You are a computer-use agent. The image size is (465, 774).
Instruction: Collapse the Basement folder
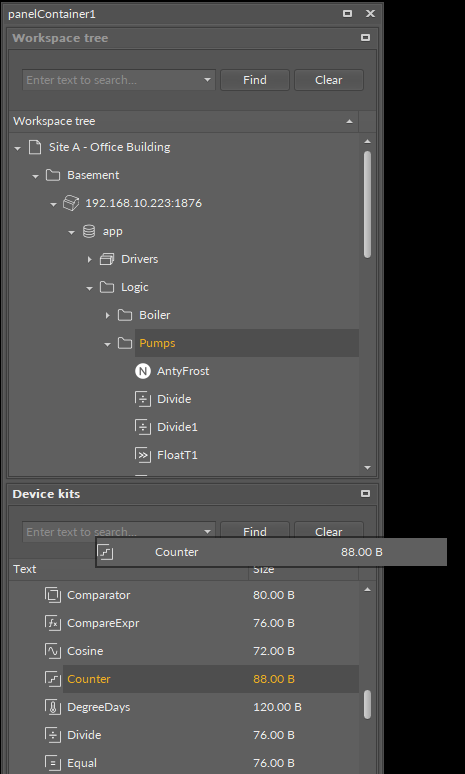pyautogui.click(x=35, y=176)
